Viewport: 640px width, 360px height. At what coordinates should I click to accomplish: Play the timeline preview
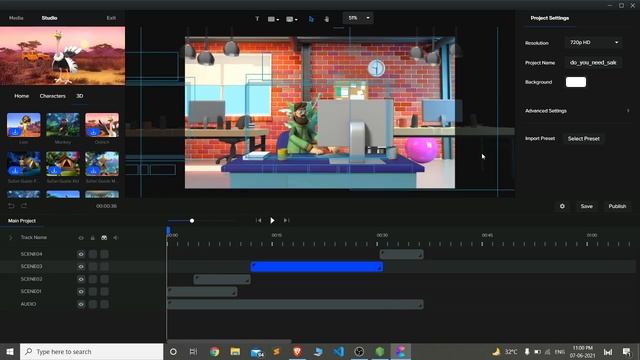[272, 220]
